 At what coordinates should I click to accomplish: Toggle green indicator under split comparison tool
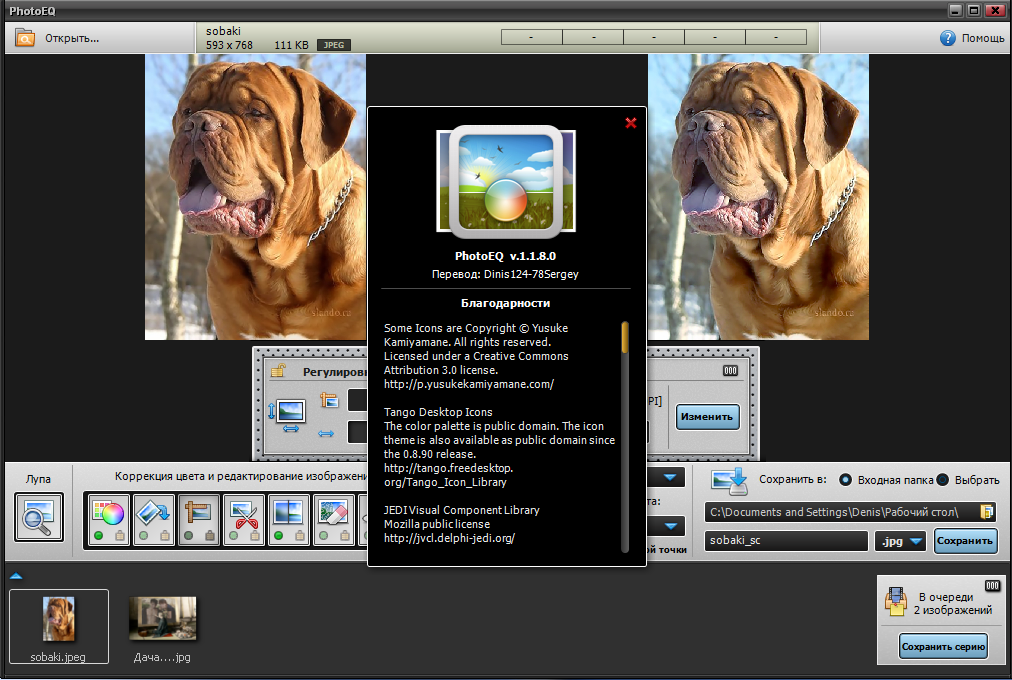279,535
